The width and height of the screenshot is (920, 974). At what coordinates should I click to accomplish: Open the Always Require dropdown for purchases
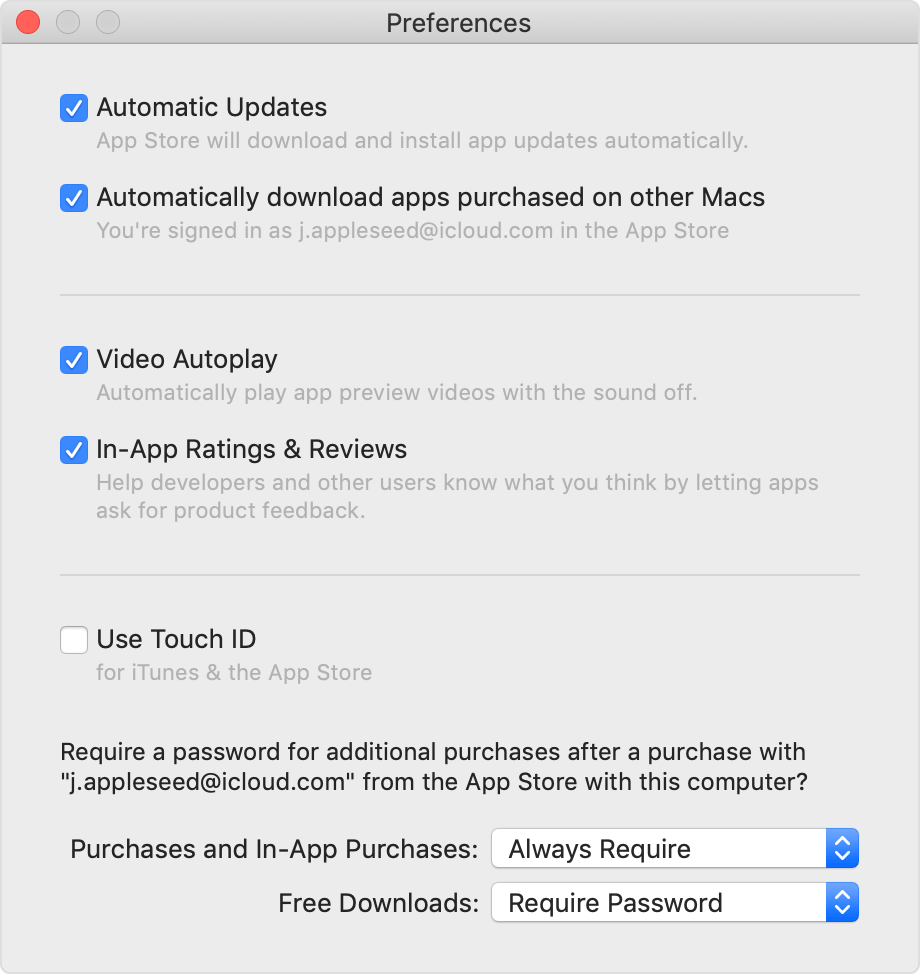(675, 849)
